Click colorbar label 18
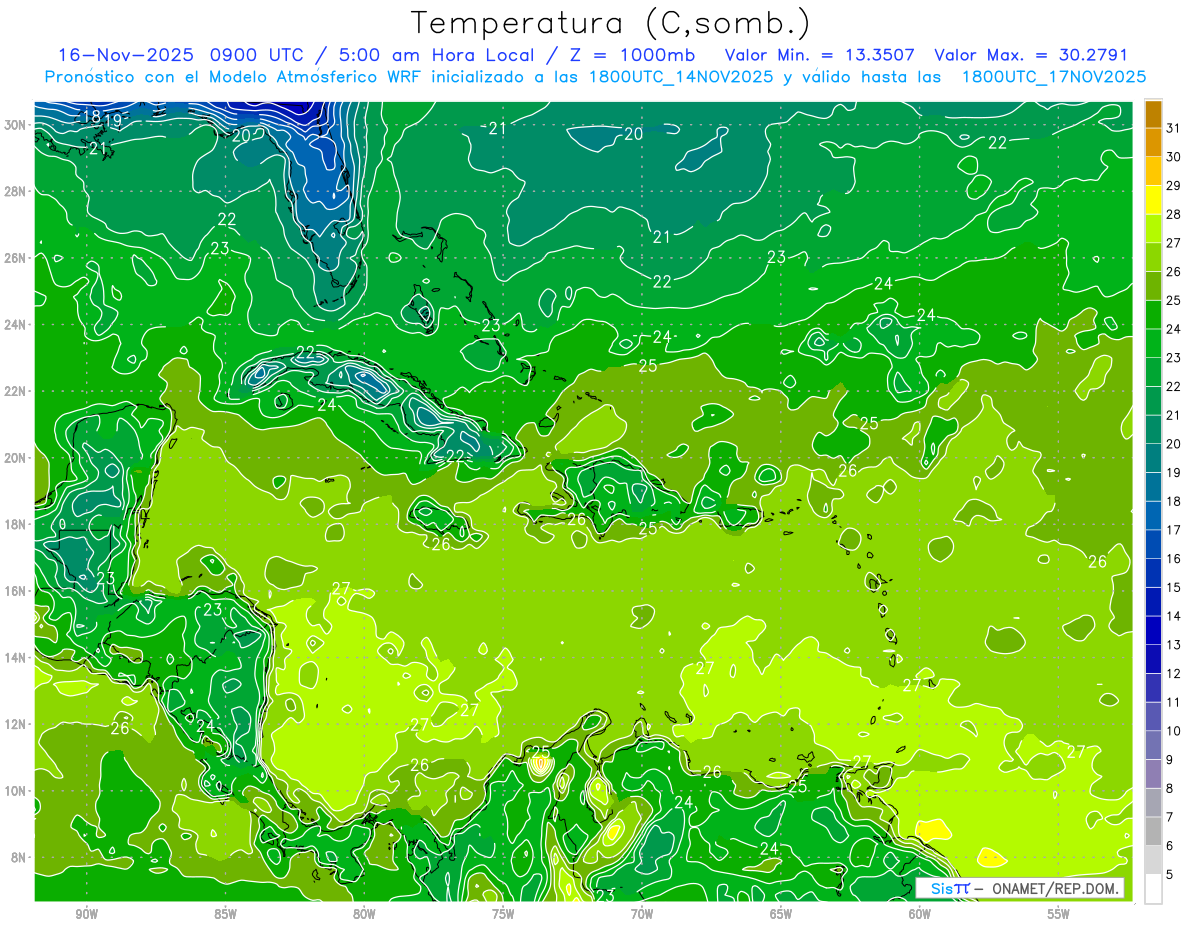Viewport: 1200px width, 927px height. (1174, 501)
